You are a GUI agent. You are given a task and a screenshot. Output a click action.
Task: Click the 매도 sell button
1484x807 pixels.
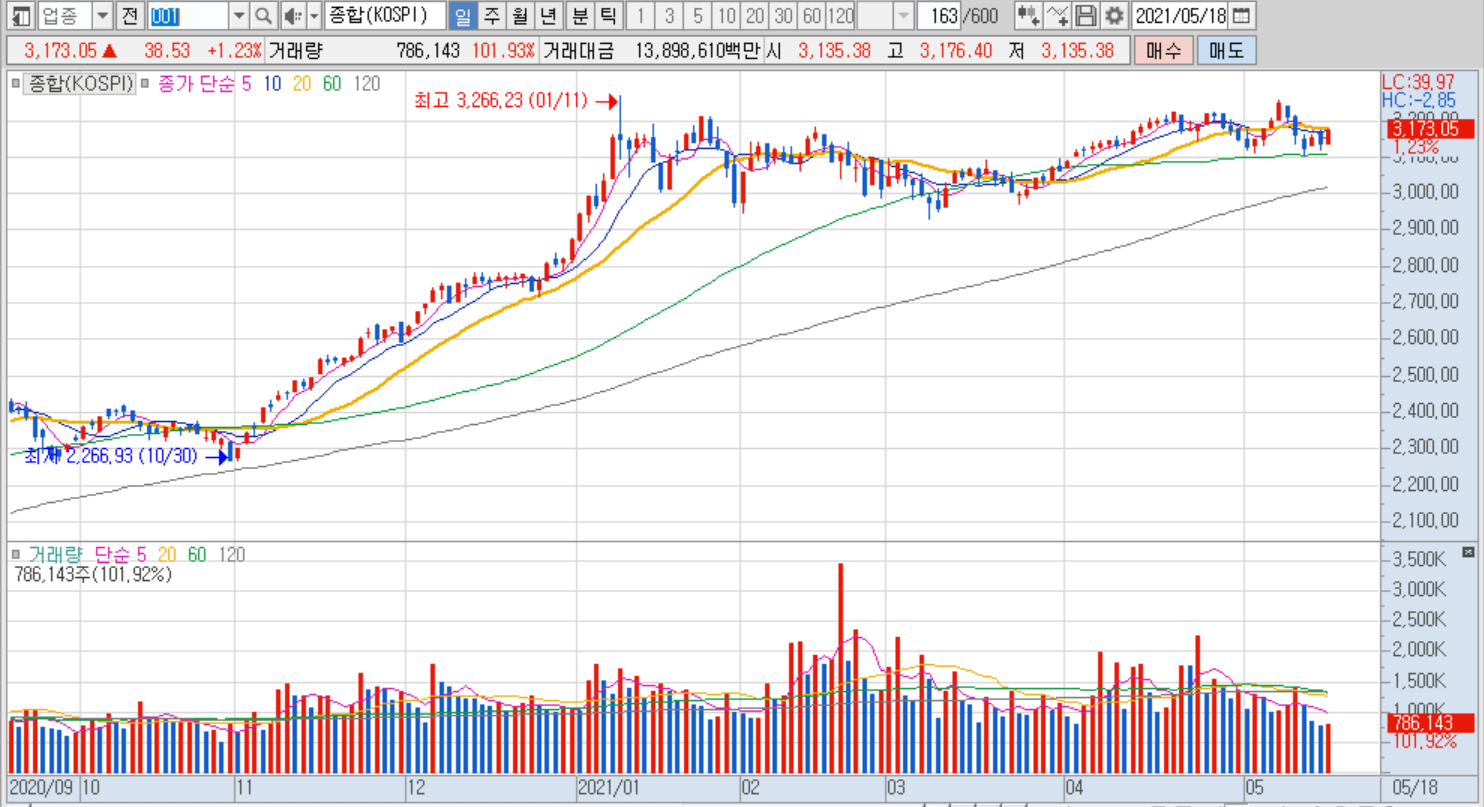[x=1226, y=50]
